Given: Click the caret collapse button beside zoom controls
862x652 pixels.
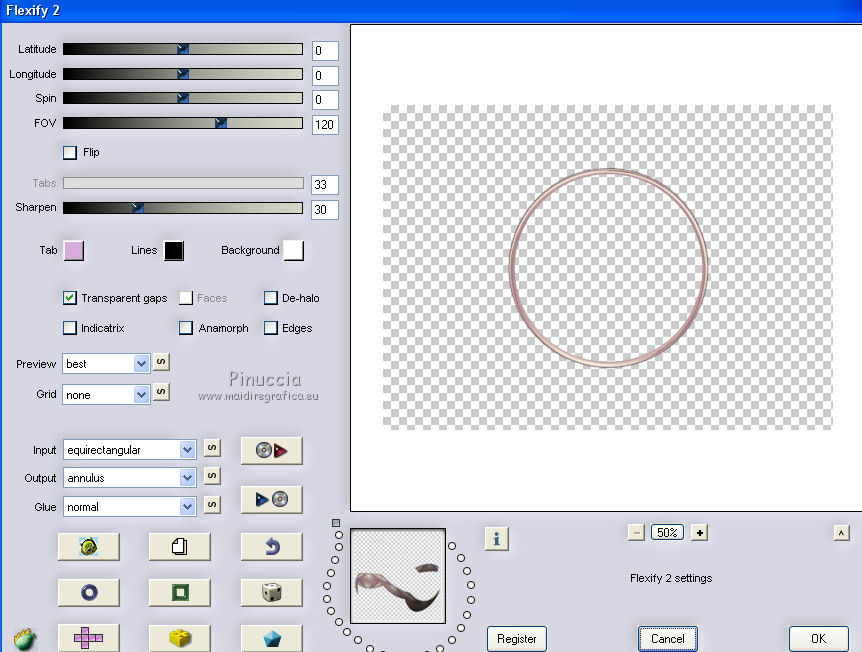Looking at the screenshot, I should pos(841,533).
